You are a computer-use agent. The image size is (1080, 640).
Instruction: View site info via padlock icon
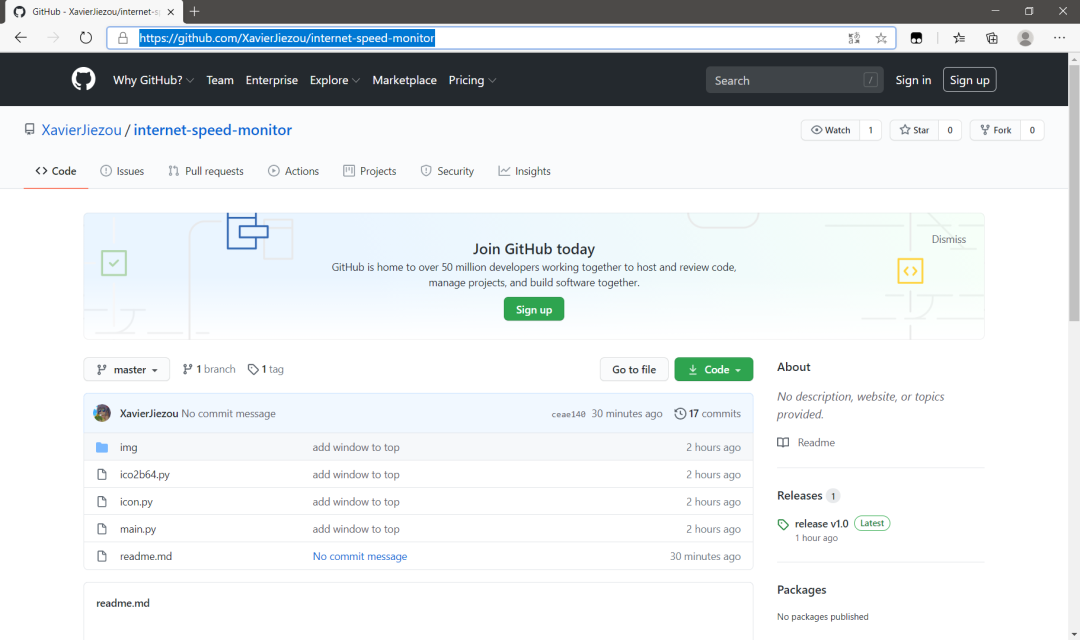point(123,38)
